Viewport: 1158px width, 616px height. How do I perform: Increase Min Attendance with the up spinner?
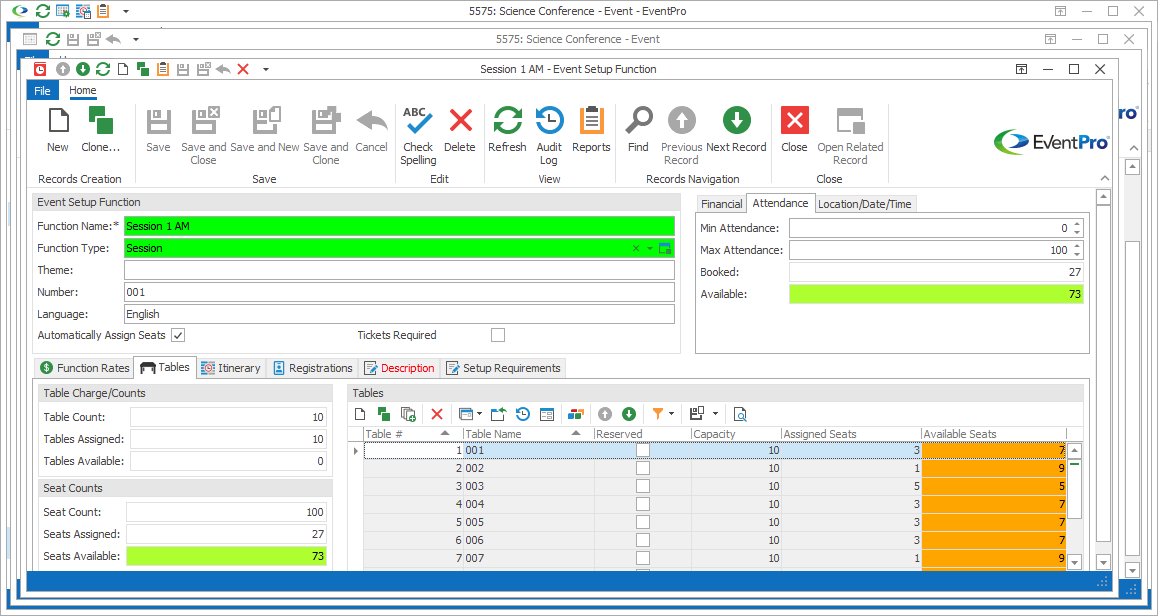(1077, 225)
